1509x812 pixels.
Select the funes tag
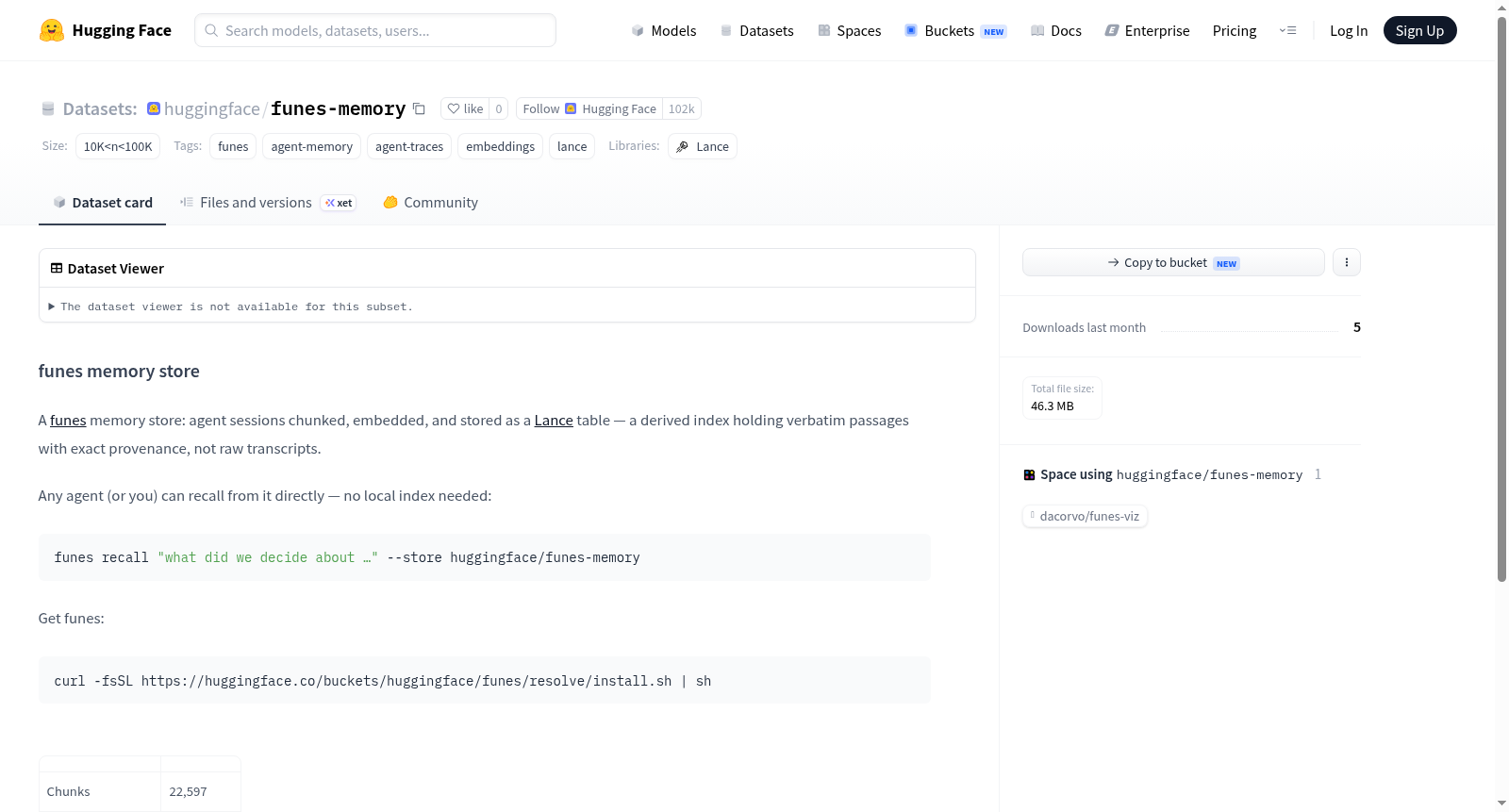click(x=233, y=146)
